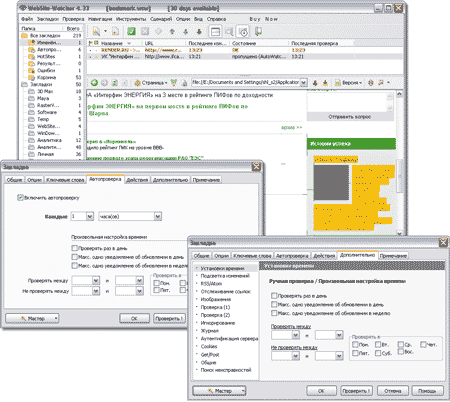450x402 pixels.
Task: Click the question text area scrollbar
Action: [390, 102]
